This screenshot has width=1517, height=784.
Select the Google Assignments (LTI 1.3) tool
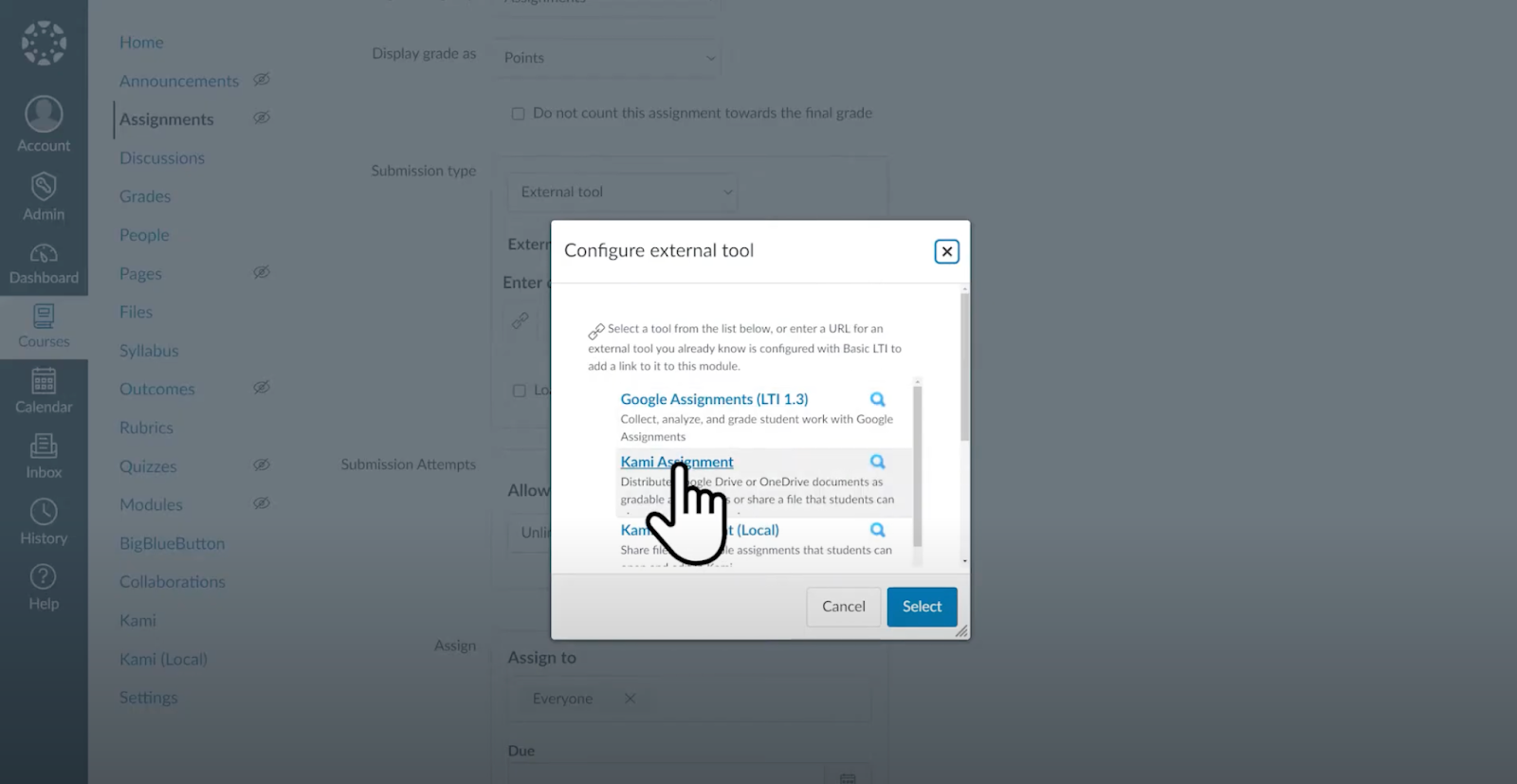coord(714,399)
